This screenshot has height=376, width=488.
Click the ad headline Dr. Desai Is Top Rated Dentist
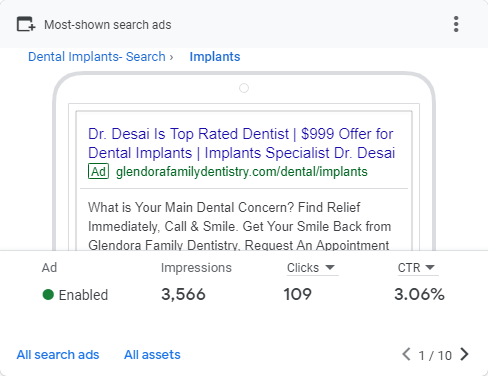pyautogui.click(x=188, y=134)
